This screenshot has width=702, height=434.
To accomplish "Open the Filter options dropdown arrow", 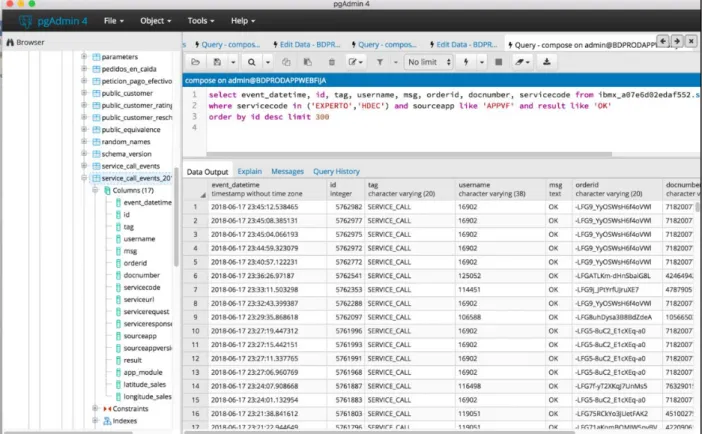I will 395,62.
